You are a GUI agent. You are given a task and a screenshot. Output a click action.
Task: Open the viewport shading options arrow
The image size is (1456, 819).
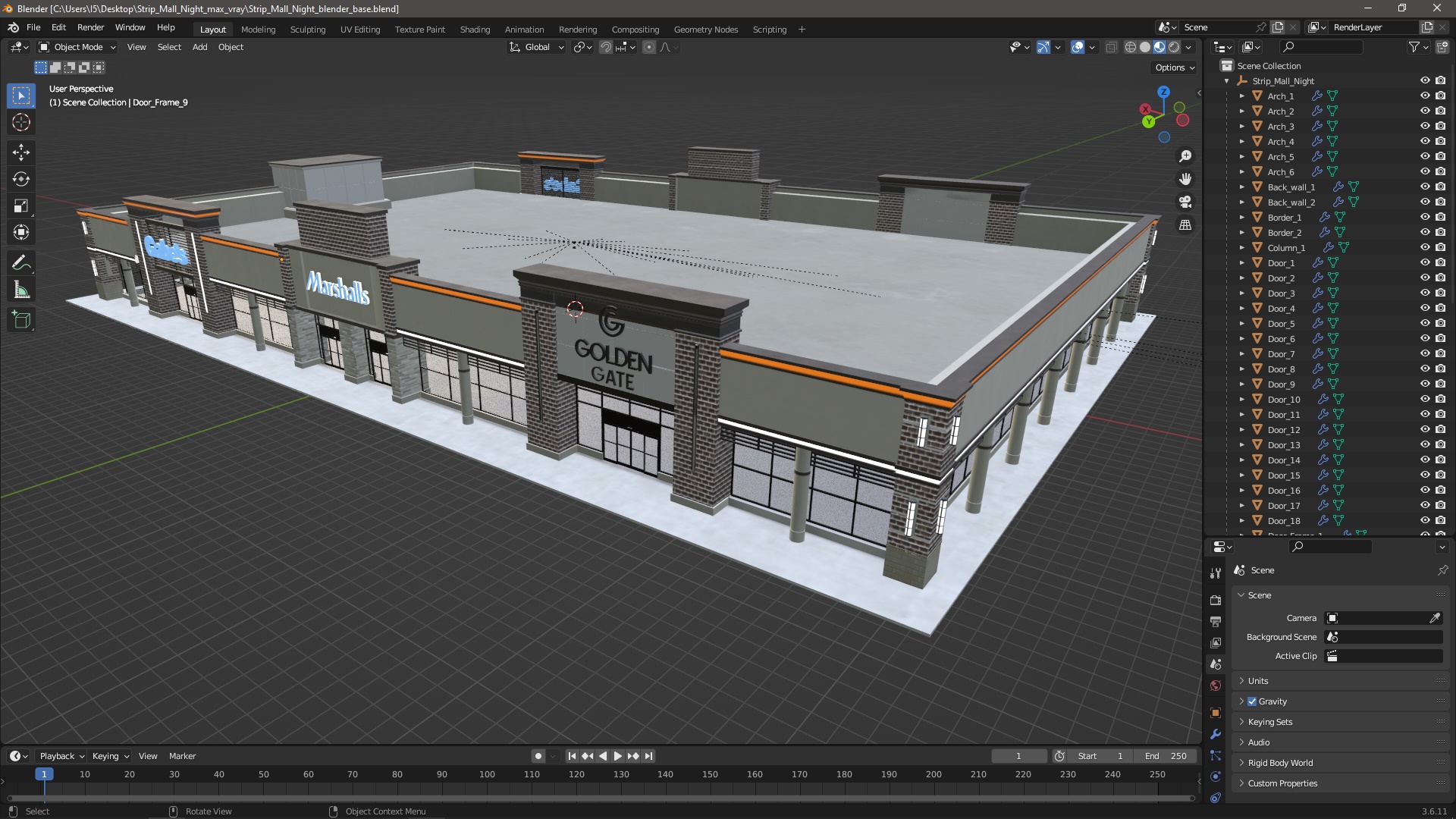[x=1189, y=47]
